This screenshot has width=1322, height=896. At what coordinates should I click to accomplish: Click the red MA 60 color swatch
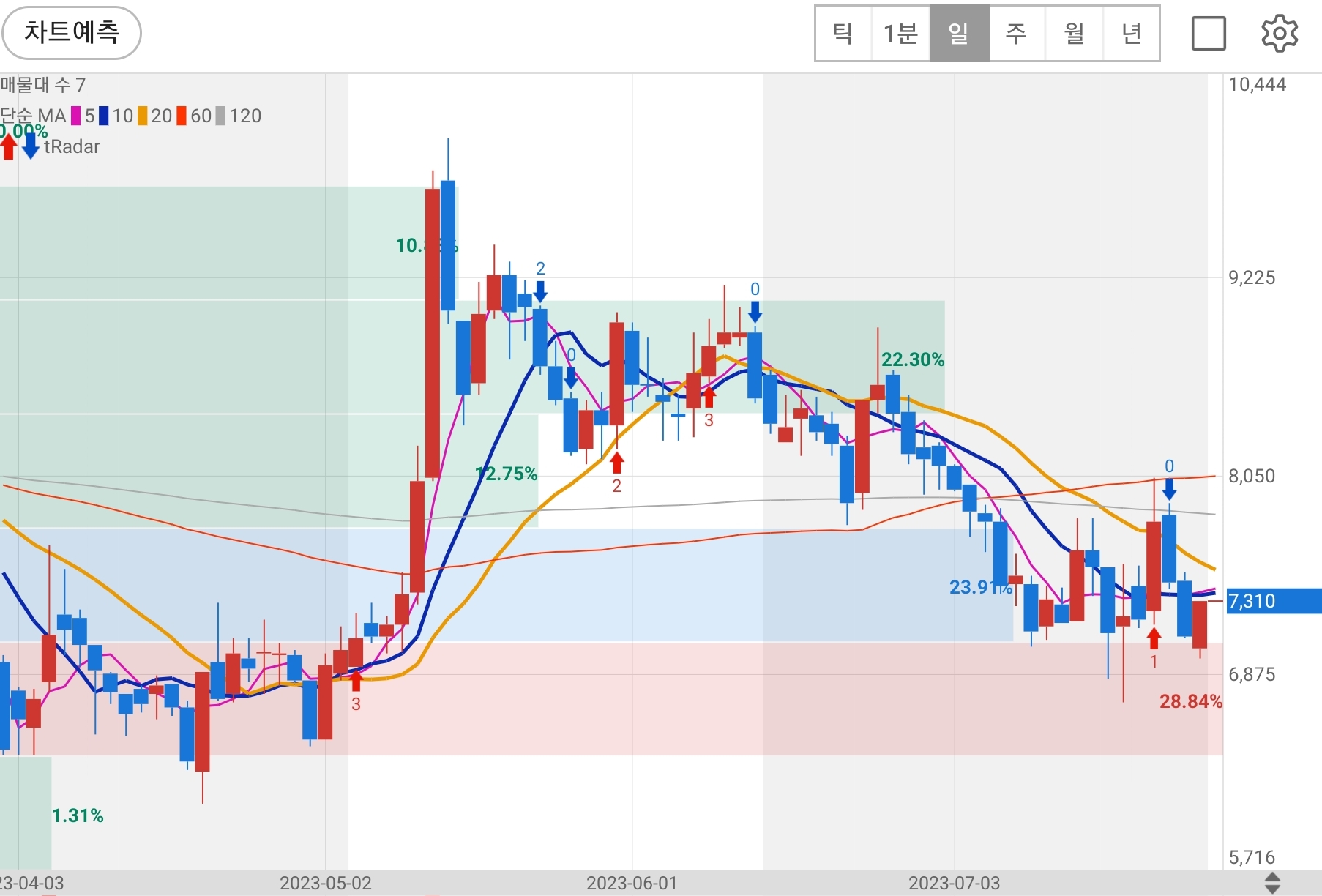click(x=182, y=116)
